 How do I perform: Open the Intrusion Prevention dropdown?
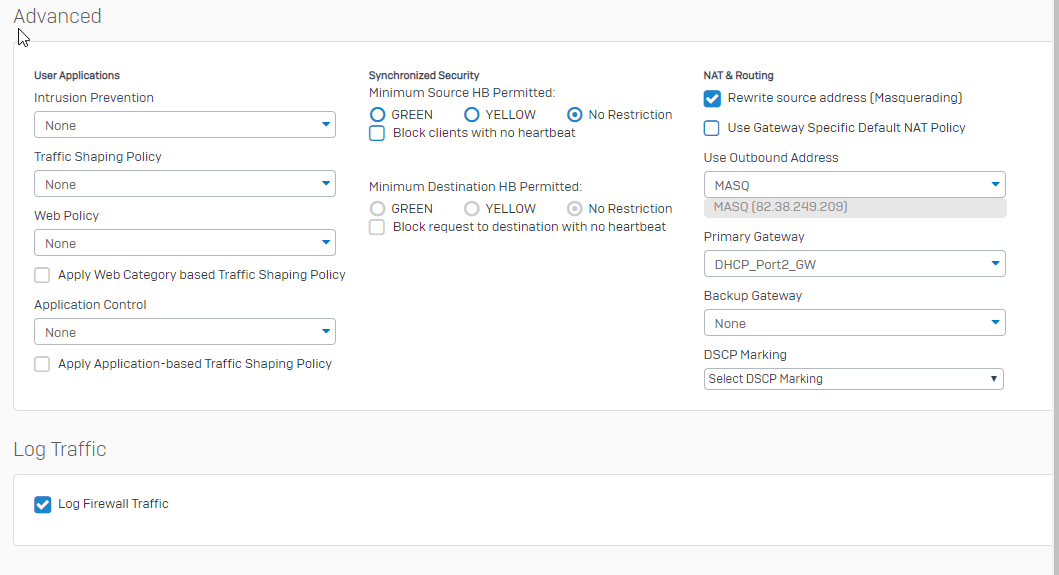coord(184,125)
